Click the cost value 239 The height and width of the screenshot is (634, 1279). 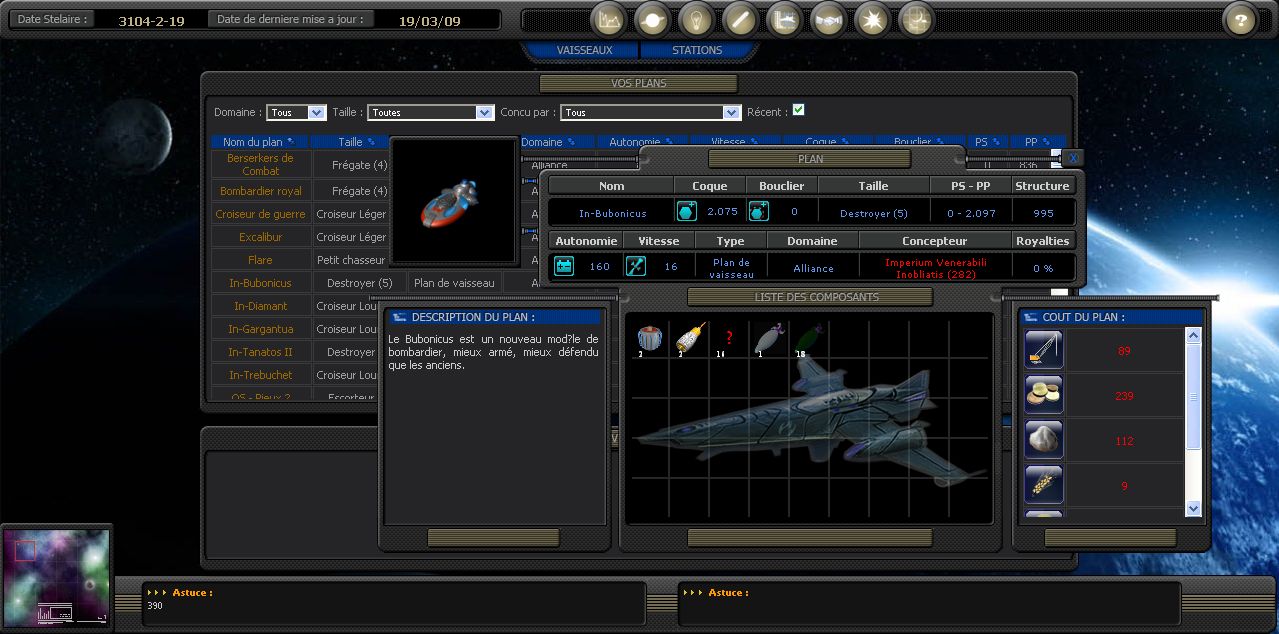(1124, 396)
